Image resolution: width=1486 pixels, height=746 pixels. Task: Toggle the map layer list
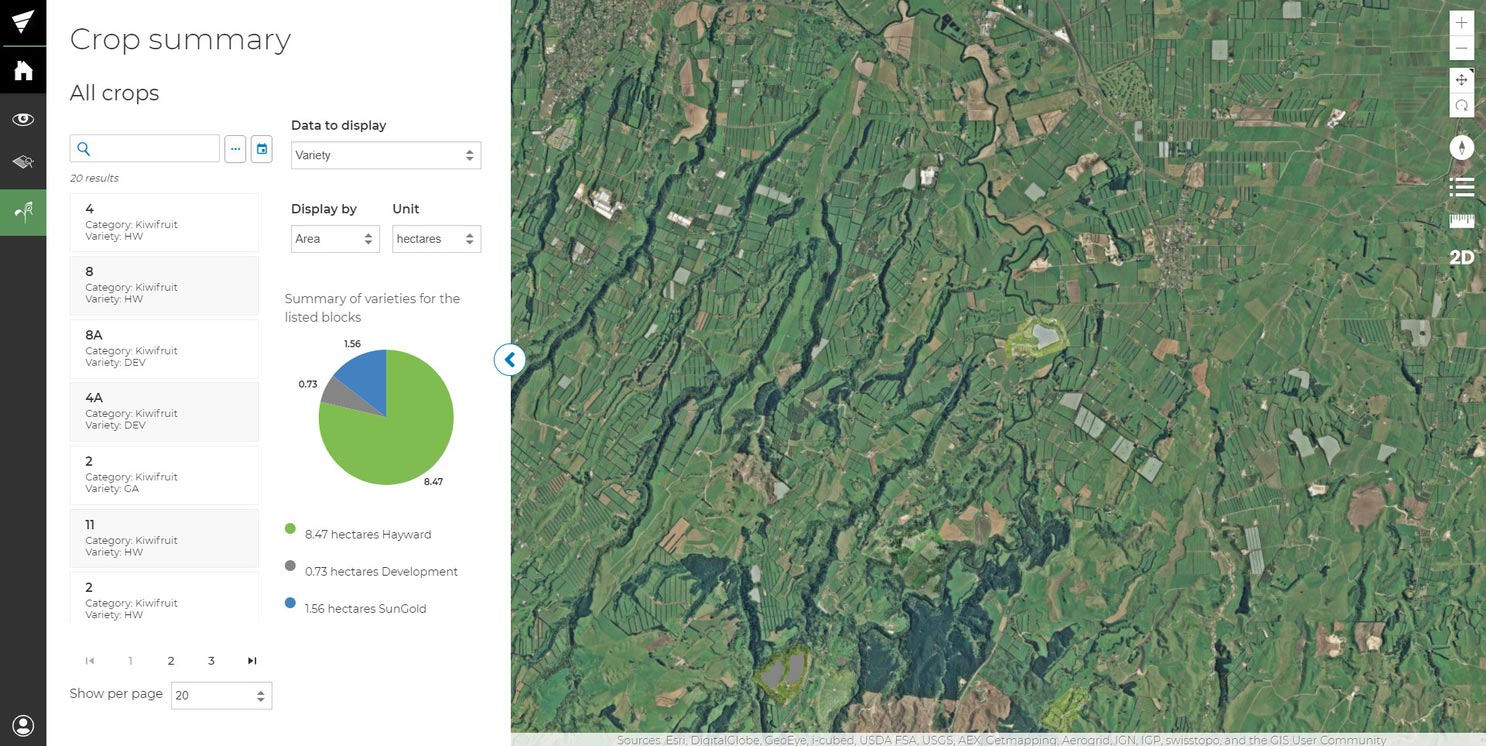pyautogui.click(x=1461, y=187)
